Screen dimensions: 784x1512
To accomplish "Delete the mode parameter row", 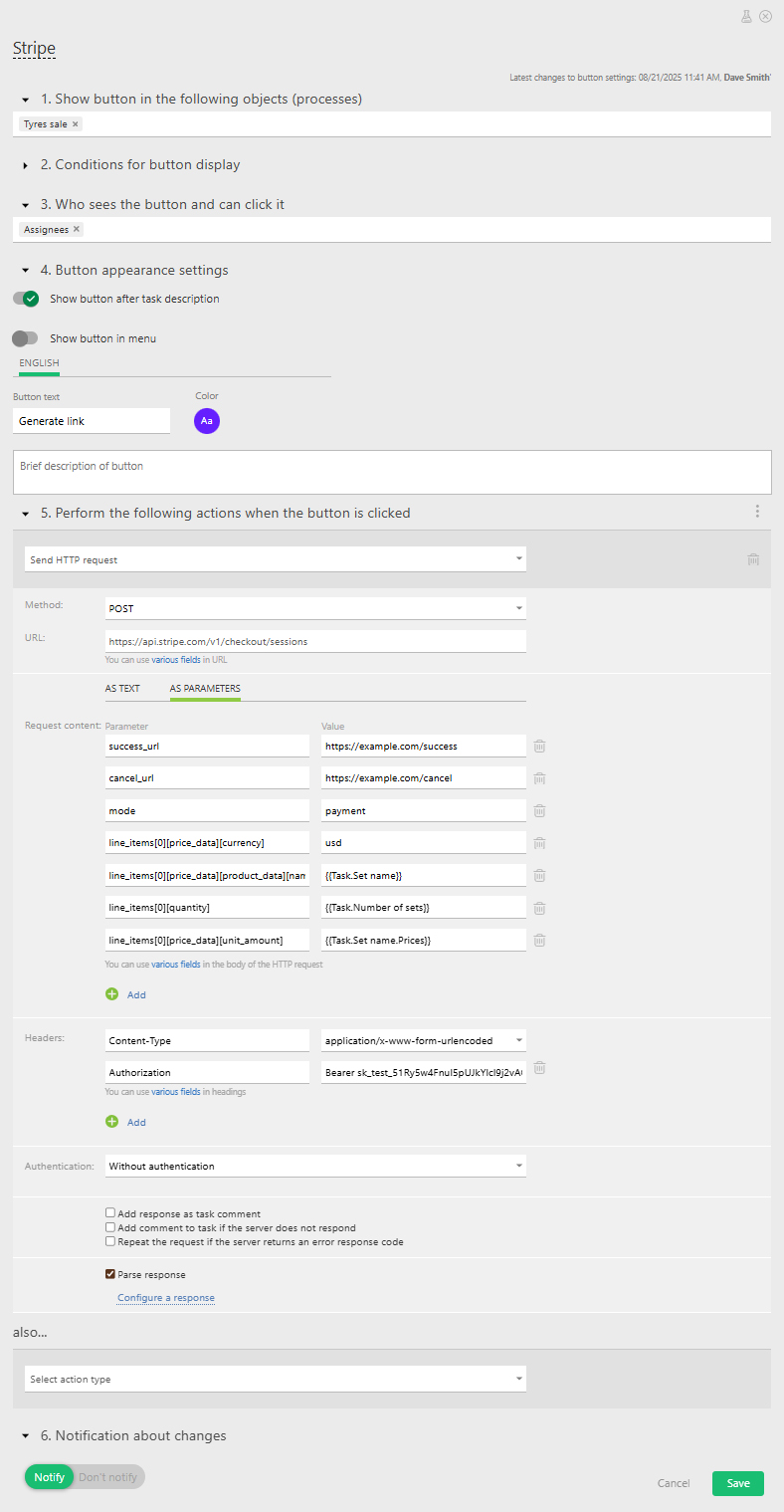I will [x=539, y=810].
